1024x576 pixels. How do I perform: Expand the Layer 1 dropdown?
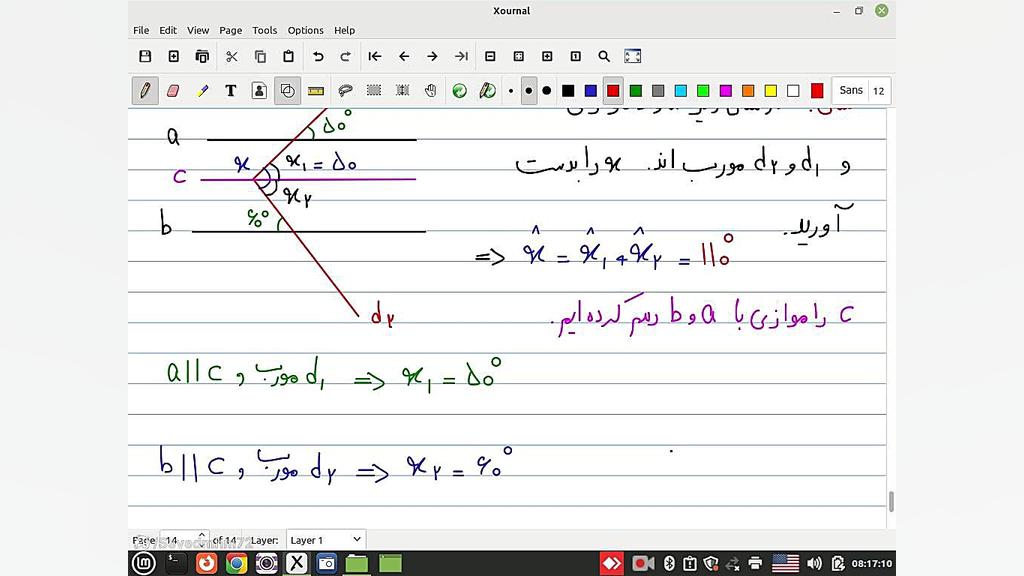(325, 540)
